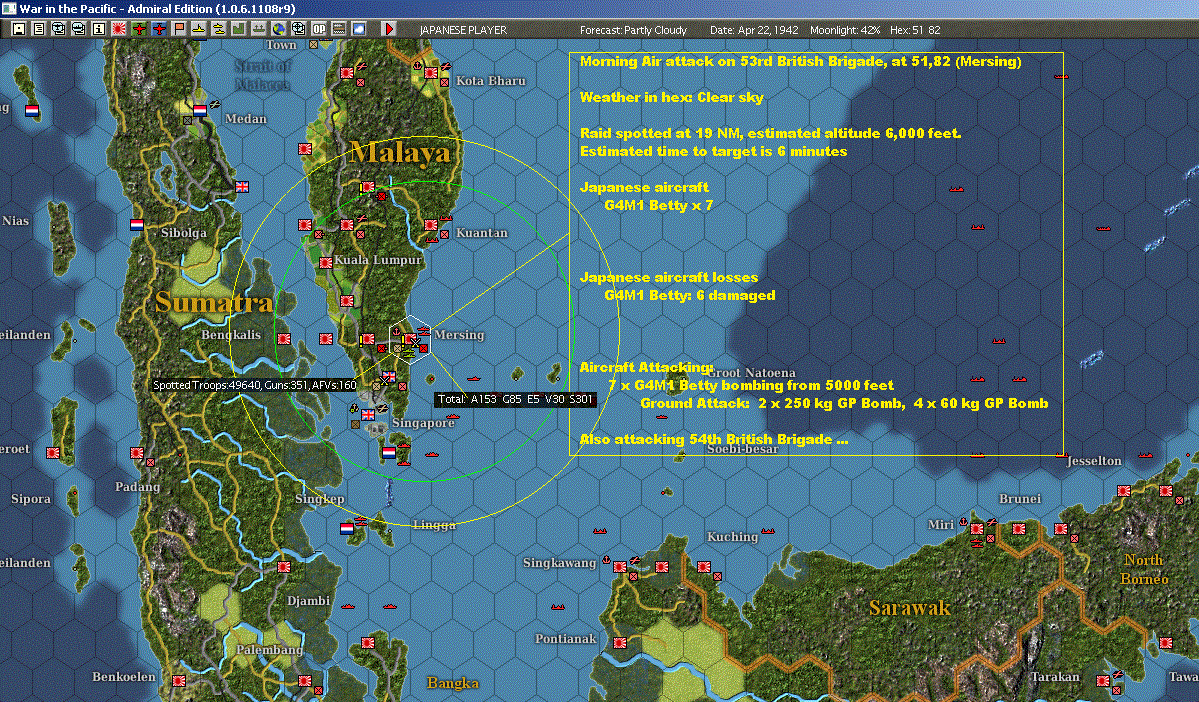The width and height of the screenshot is (1199, 702).
Task: Click the Spotted Troops tooltip text
Action: tap(255, 385)
